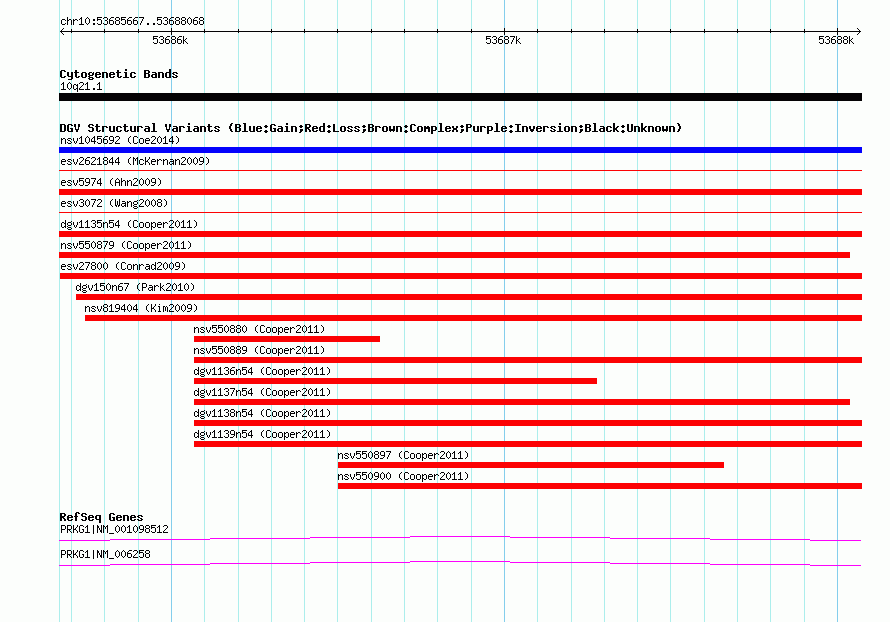
Task: Open the esv2621844 (McKernan2009) label
Action: 135,161
